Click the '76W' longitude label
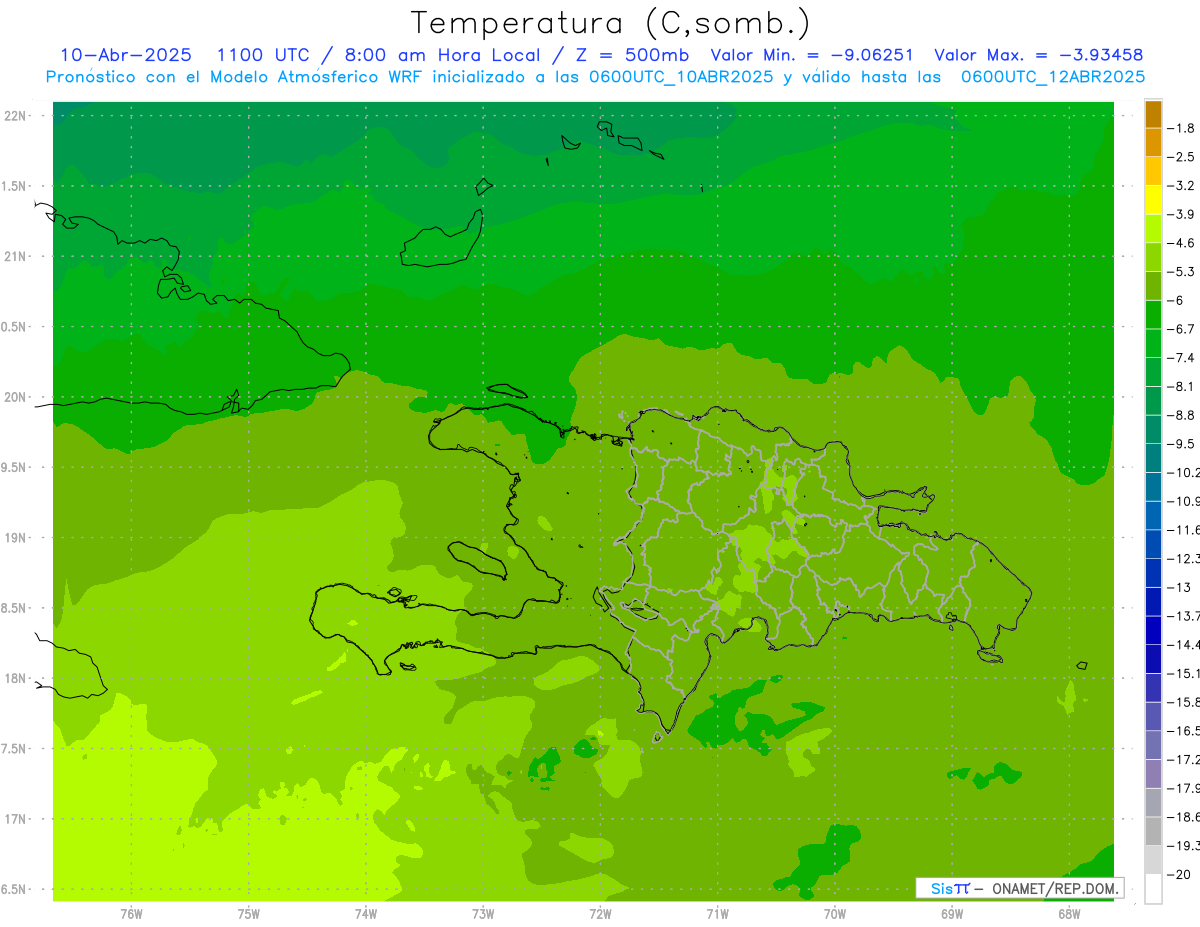This screenshot has width=1200, height=927. [131, 913]
